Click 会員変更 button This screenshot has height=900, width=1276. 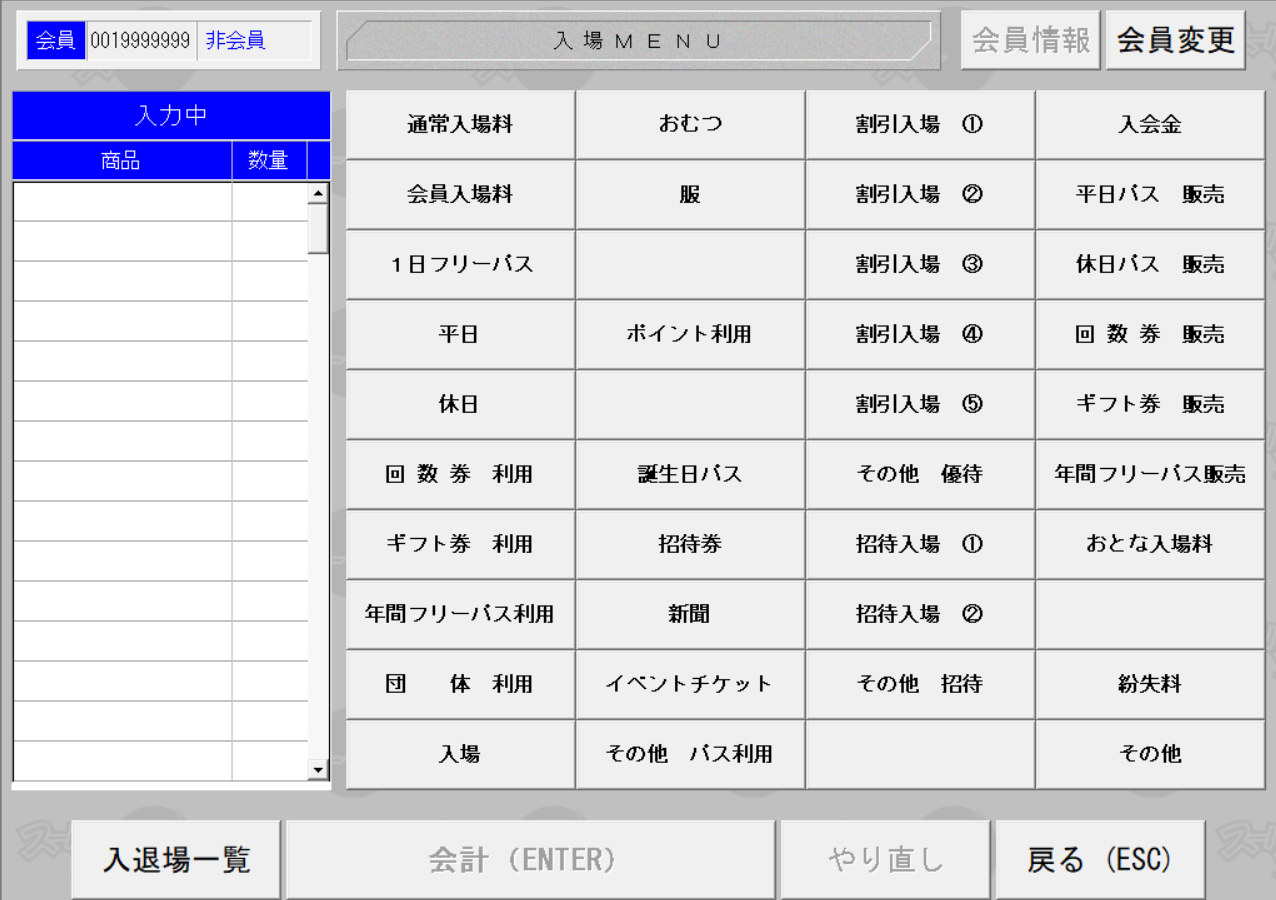point(1176,40)
